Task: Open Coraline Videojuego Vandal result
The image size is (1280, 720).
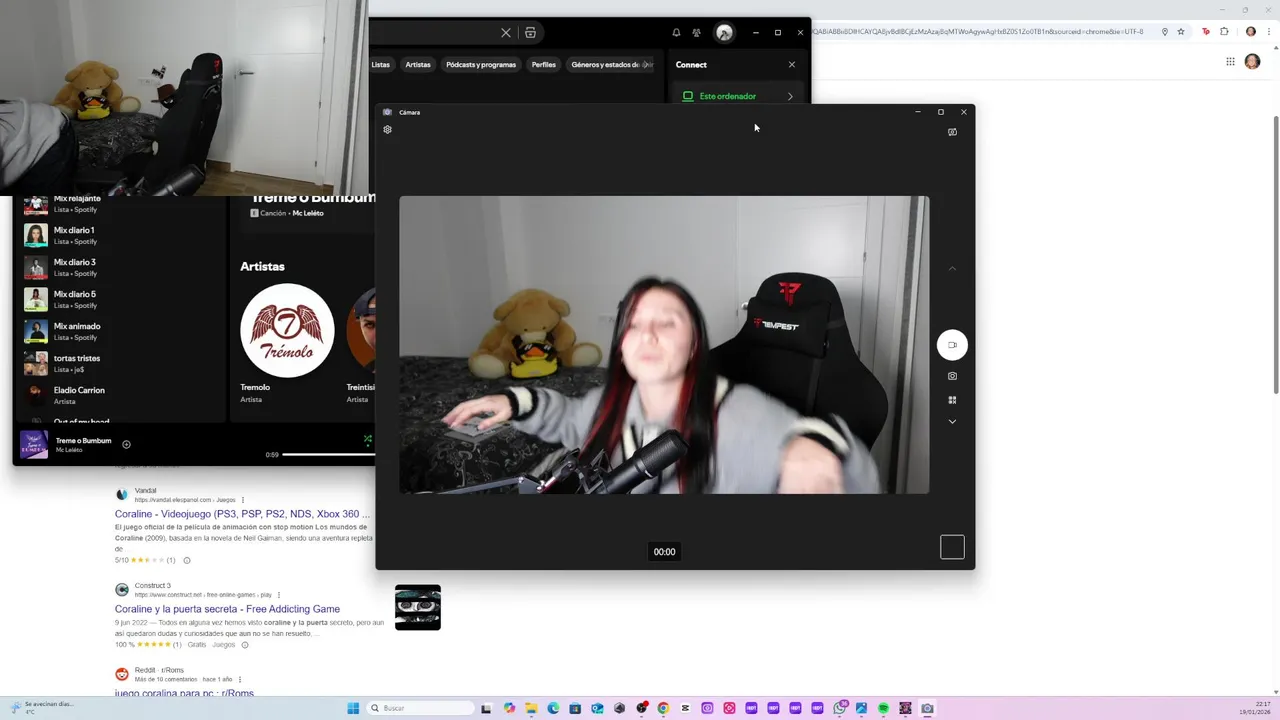Action: tap(242, 514)
